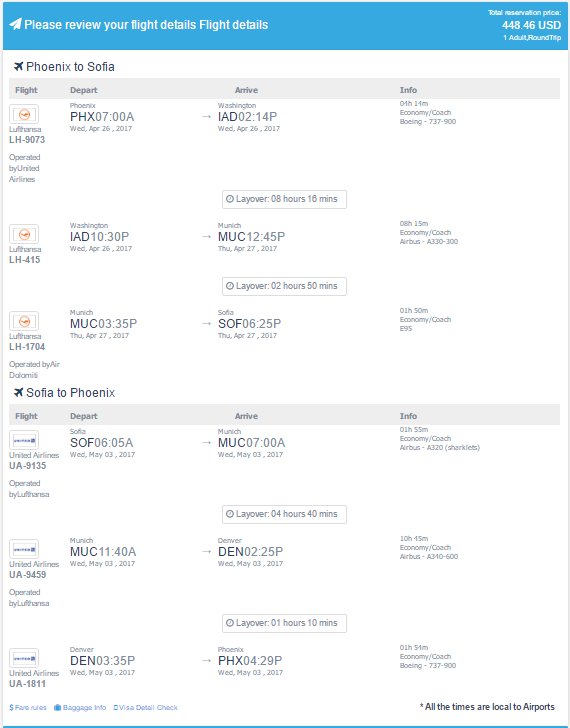Open the Visa Detail Check link
570x728 pixels.
pyautogui.click(x=146, y=708)
